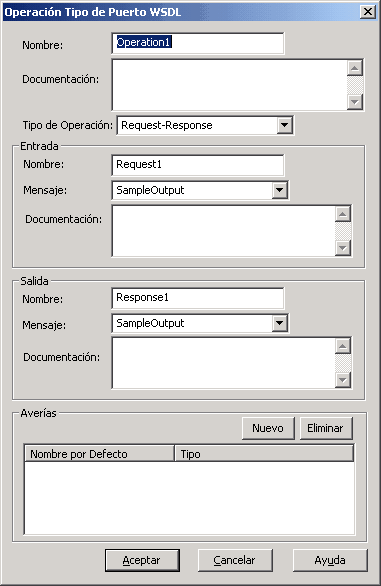
Task: Sort by Nombre por Defecto column header
Action: [x=99, y=454]
